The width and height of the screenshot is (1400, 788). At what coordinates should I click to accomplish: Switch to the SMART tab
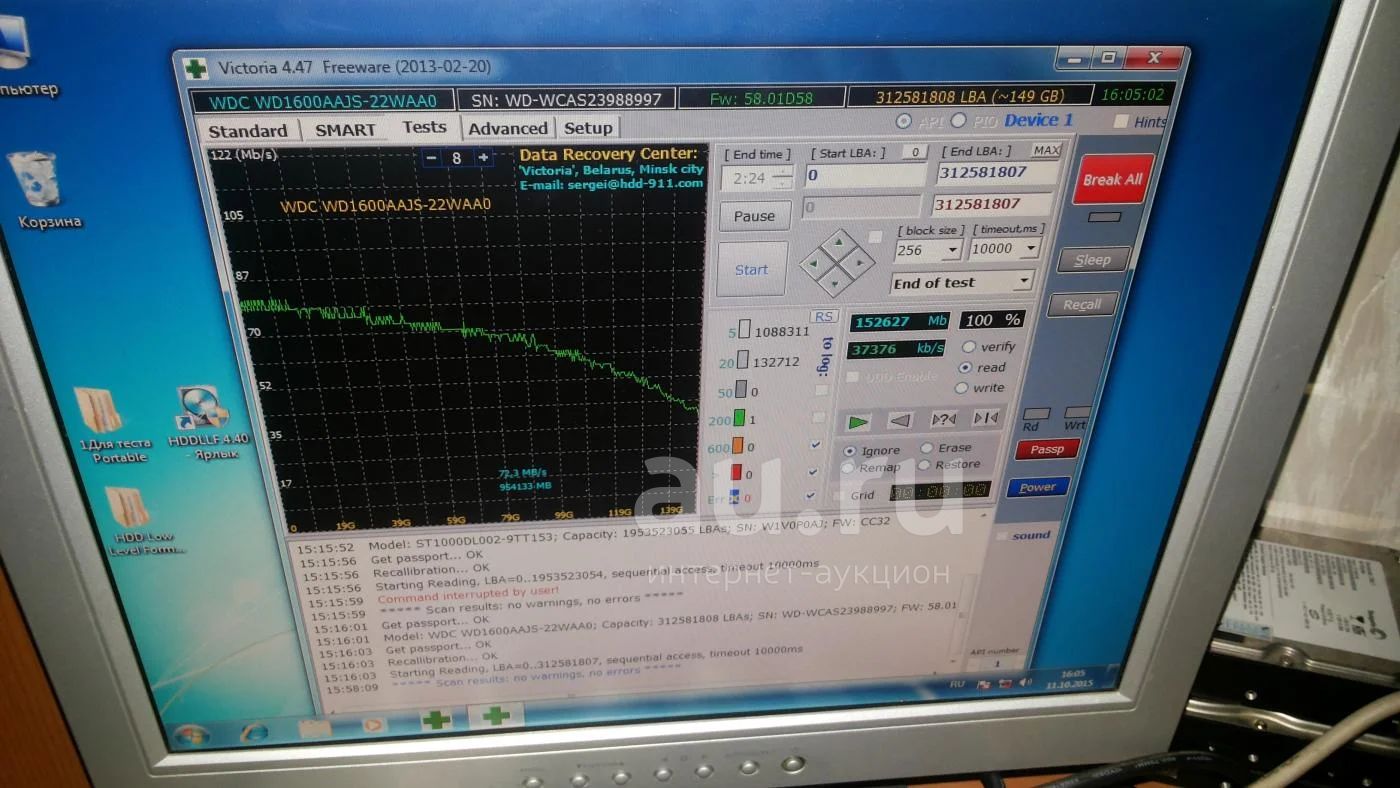345,130
